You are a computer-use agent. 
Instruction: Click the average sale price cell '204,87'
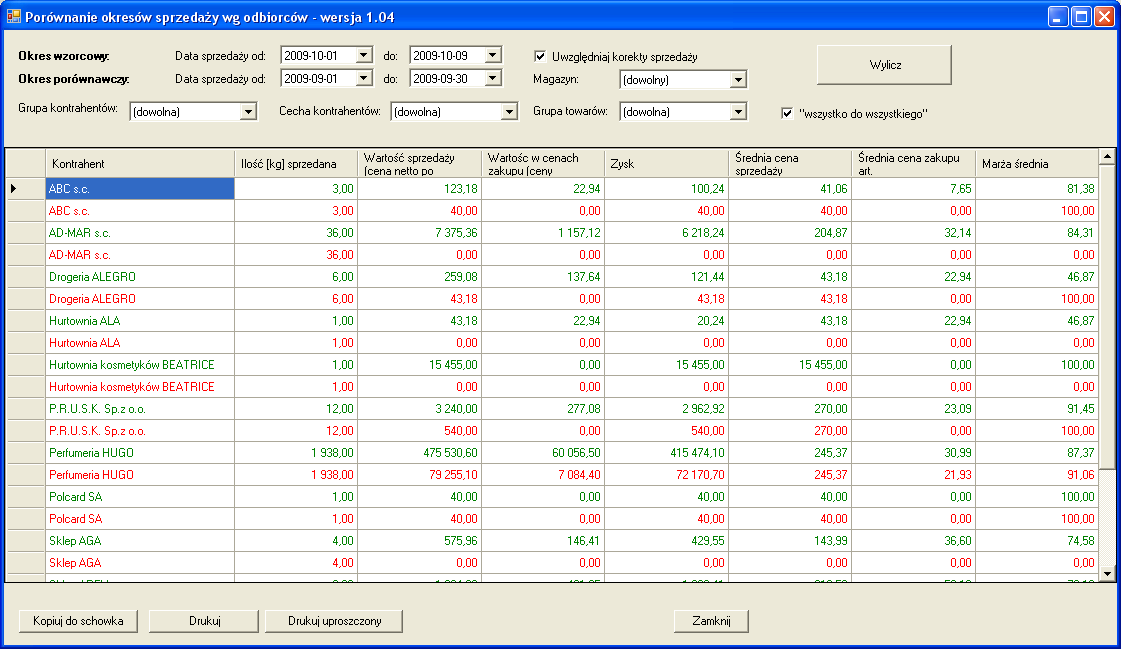pos(790,233)
